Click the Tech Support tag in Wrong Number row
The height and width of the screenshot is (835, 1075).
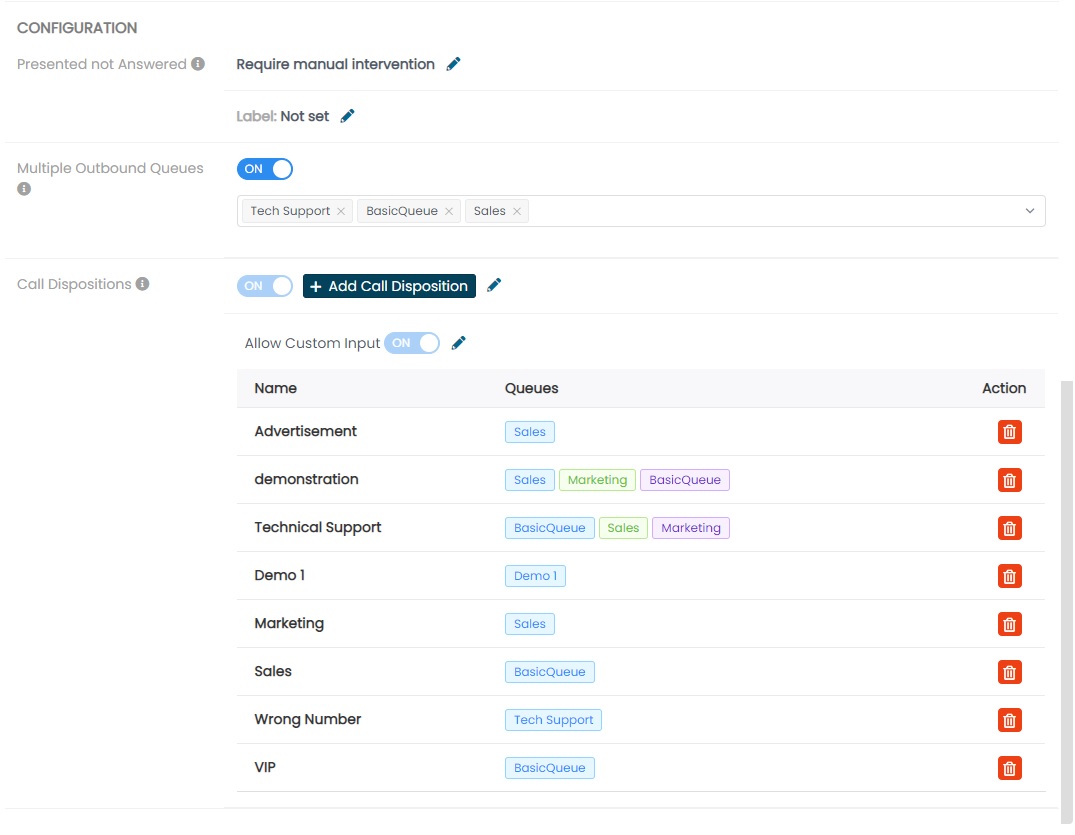coord(553,720)
